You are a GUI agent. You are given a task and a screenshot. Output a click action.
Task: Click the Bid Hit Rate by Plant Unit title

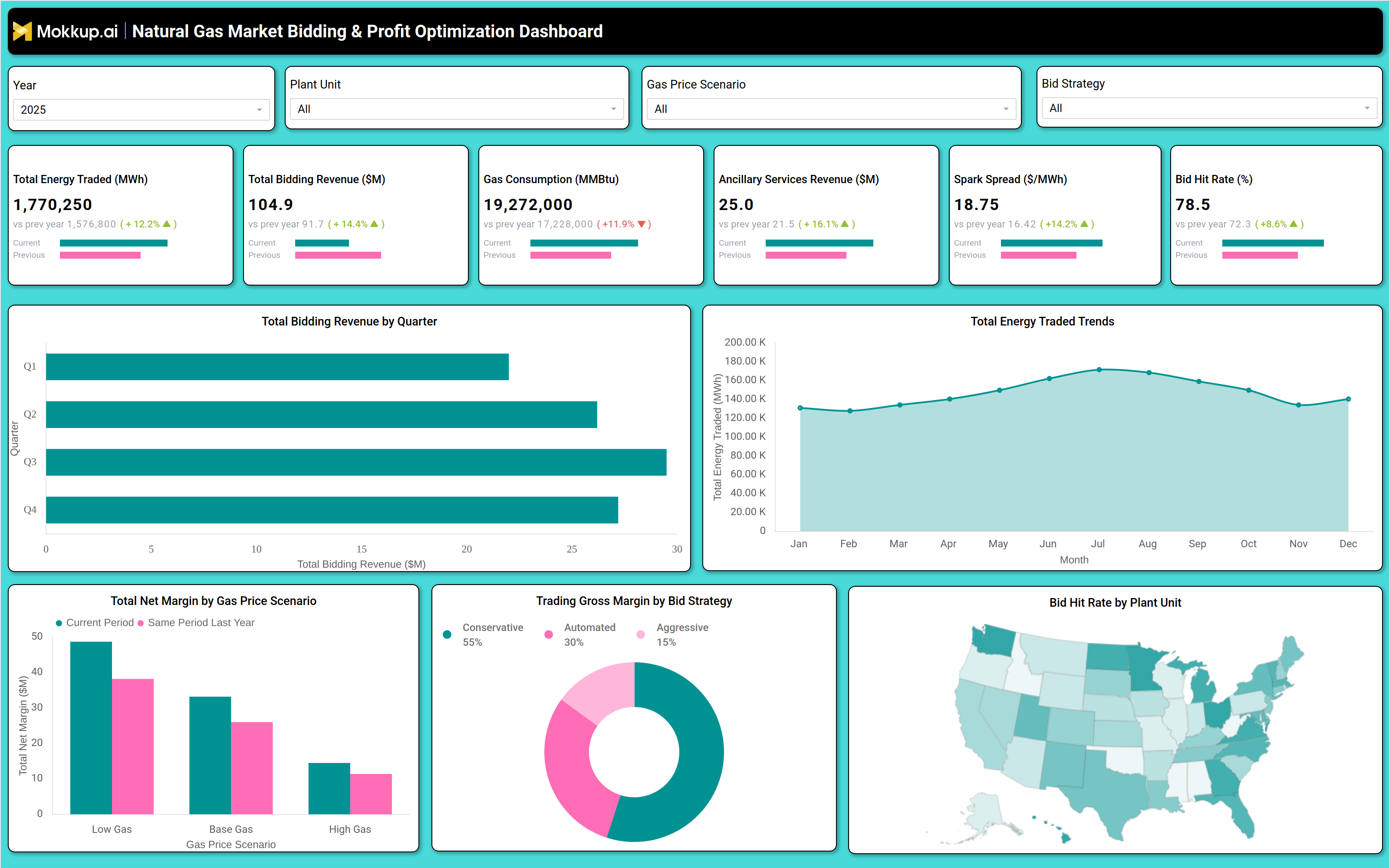[1115, 603]
